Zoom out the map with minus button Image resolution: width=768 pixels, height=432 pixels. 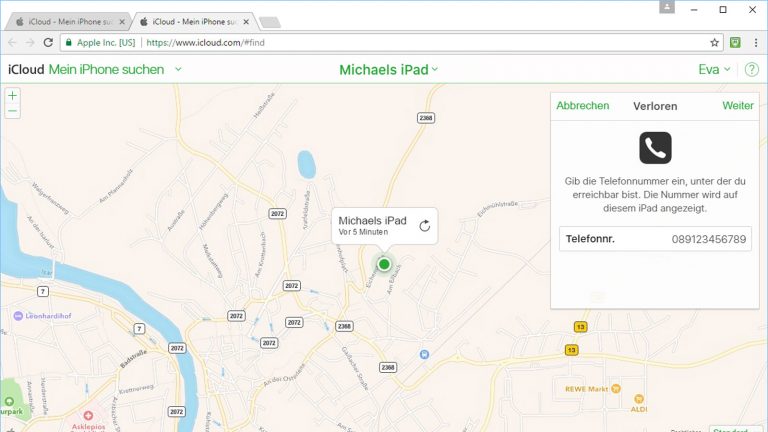pos(12,111)
